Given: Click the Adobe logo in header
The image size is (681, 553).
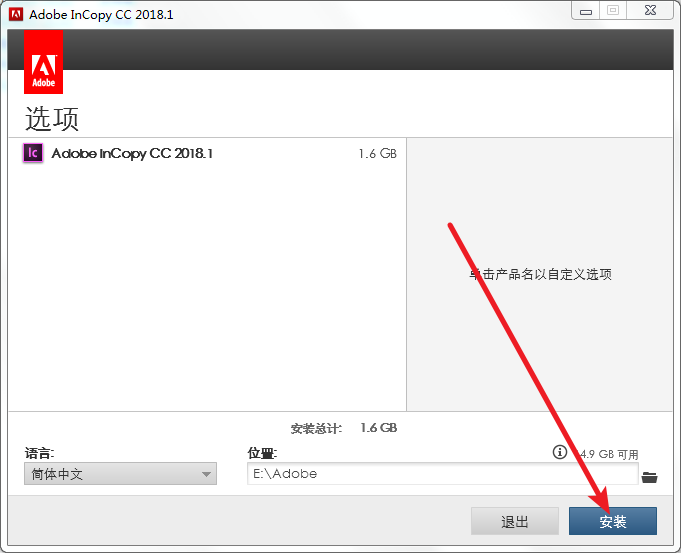Looking at the screenshot, I should point(43,62).
